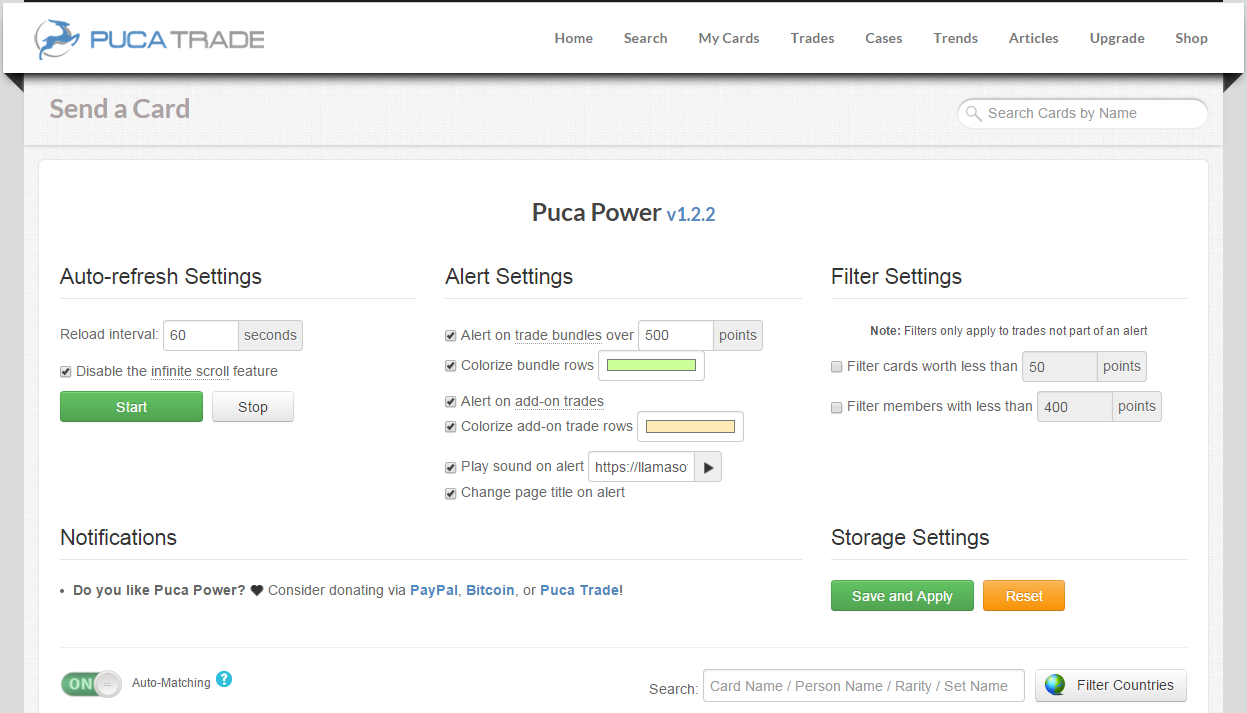Enable Filter cards worth less than
The image size is (1247, 713).
tap(837, 367)
